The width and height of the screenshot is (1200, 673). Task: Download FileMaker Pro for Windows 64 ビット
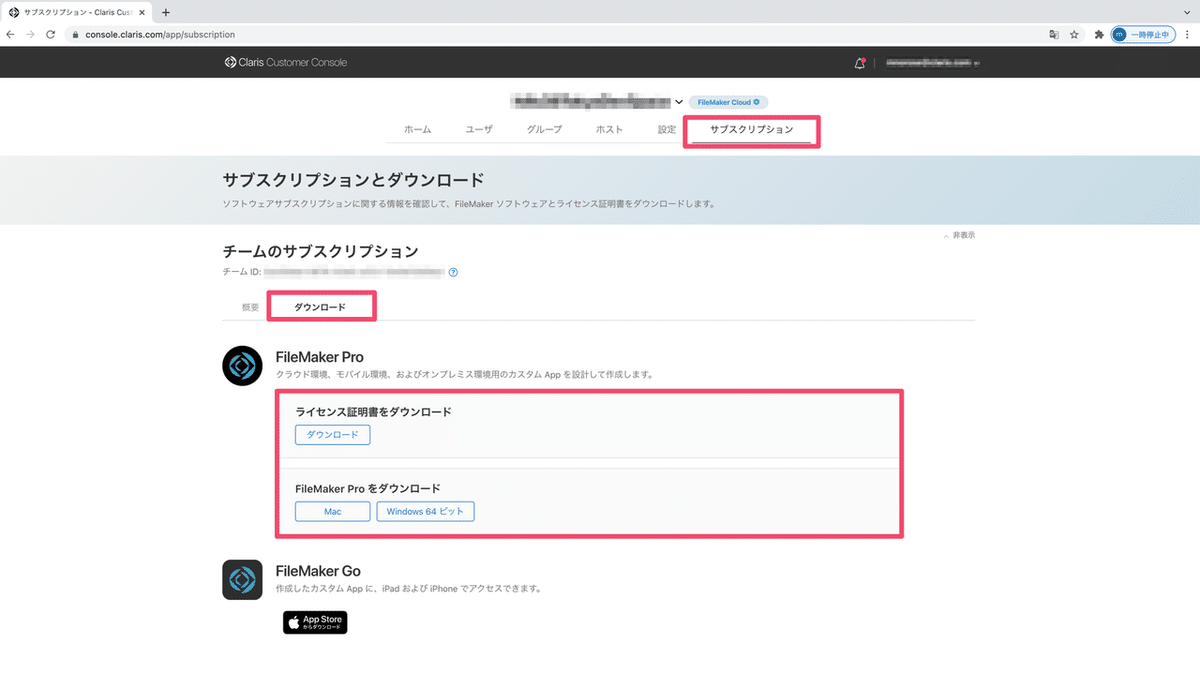coord(425,511)
